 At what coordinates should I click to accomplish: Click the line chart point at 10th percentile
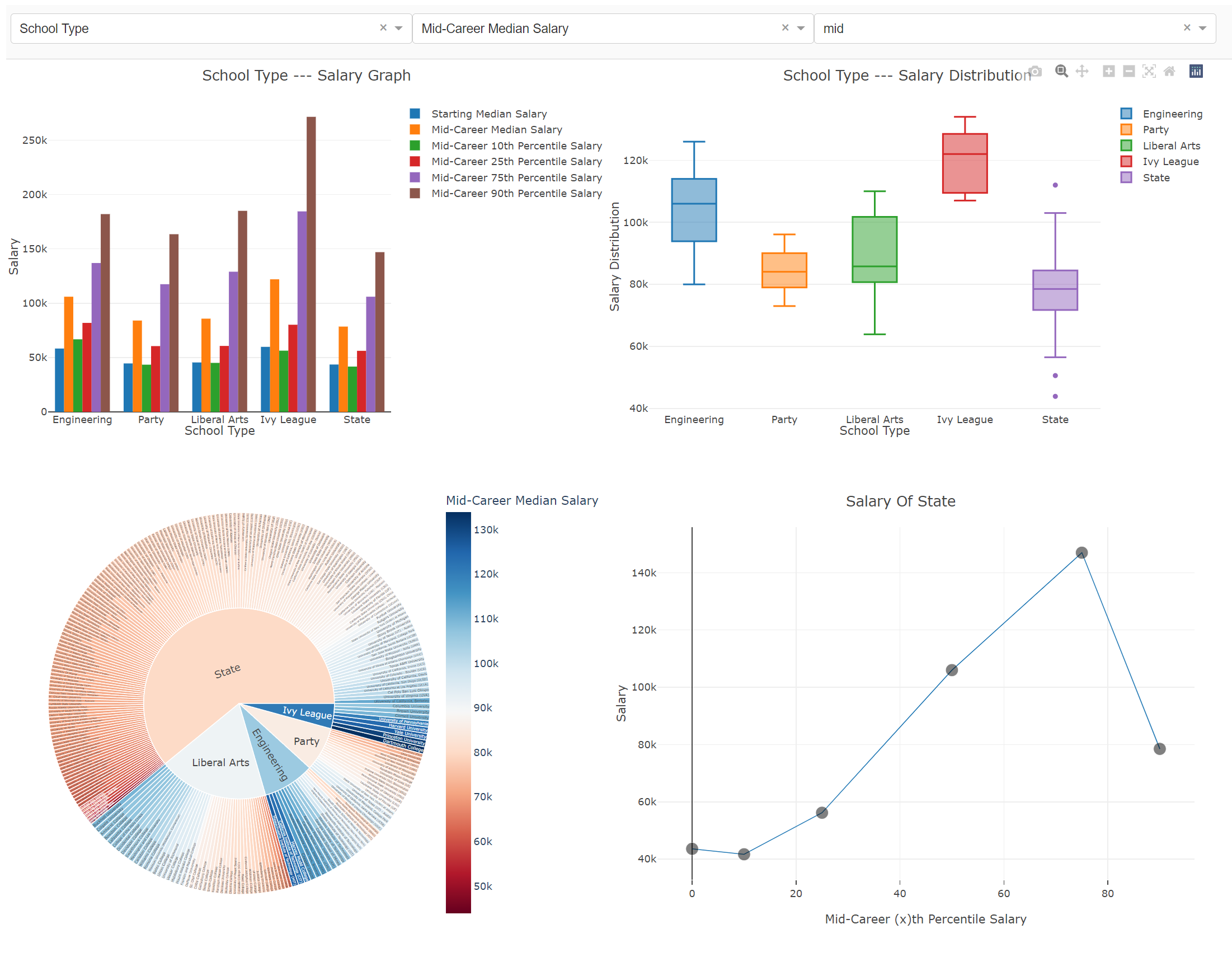coord(744,854)
